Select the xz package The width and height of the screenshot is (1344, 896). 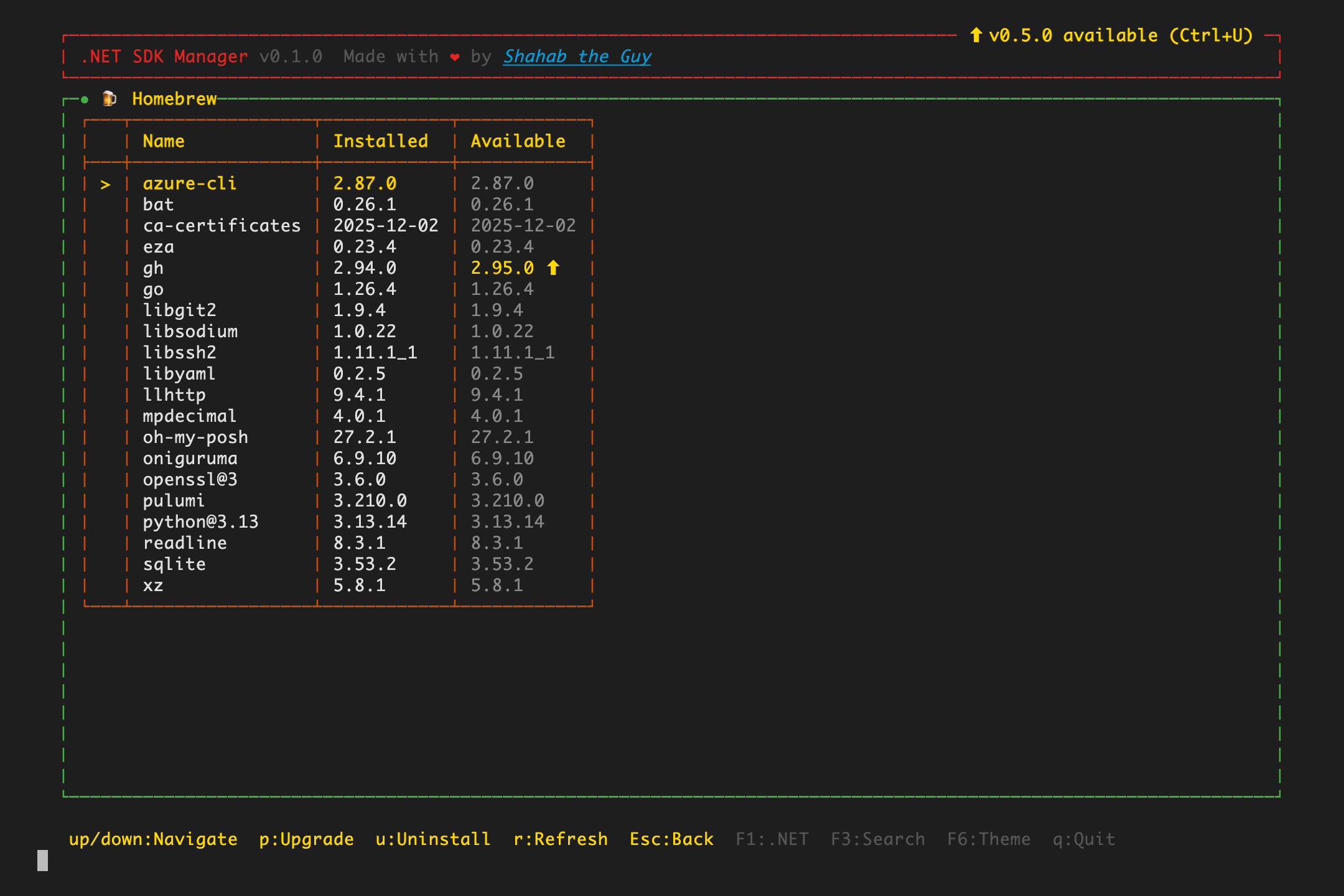153,586
